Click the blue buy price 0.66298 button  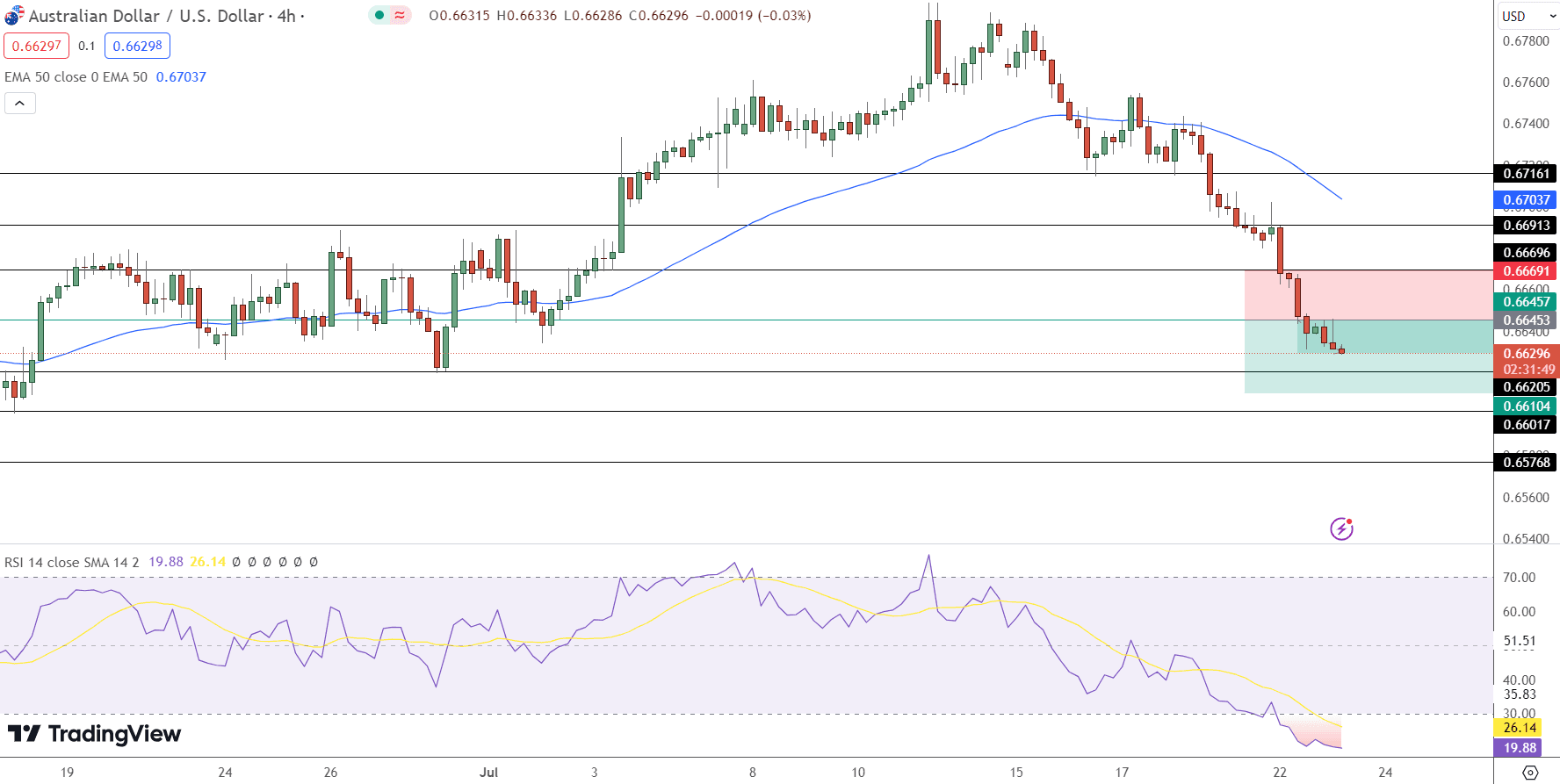(x=137, y=46)
